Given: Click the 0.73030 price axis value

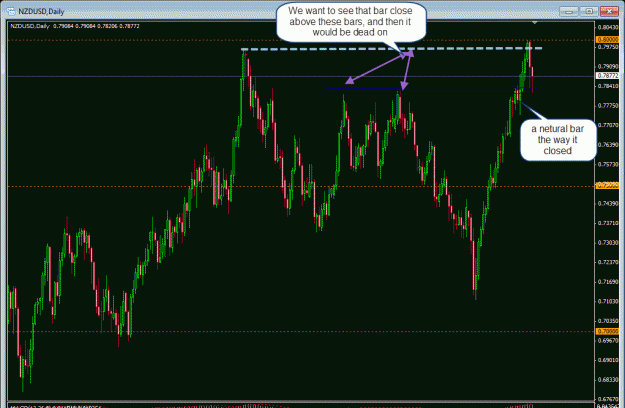Looking at the screenshot, I should 607,243.
